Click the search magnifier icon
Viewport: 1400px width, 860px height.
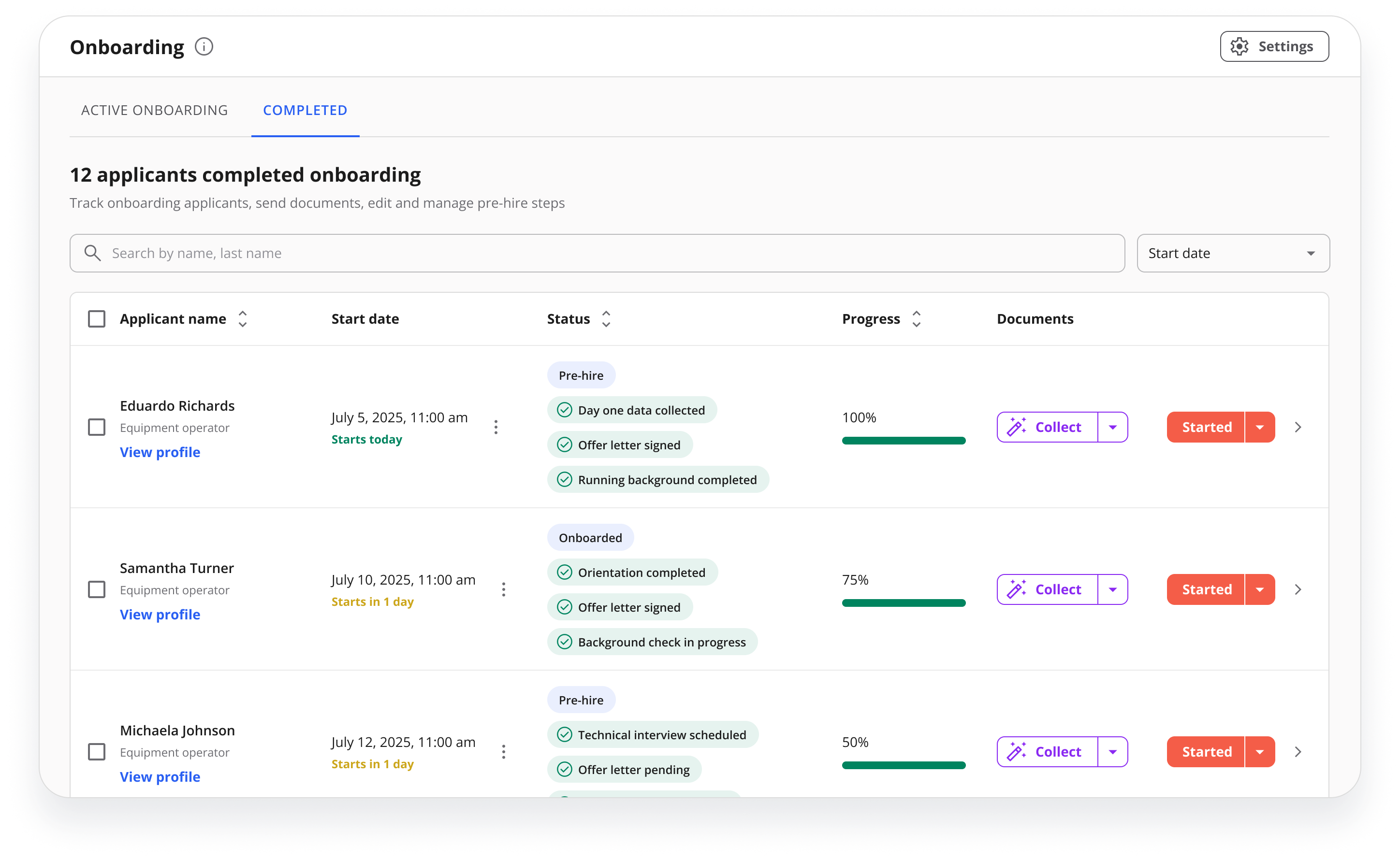tap(92, 253)
